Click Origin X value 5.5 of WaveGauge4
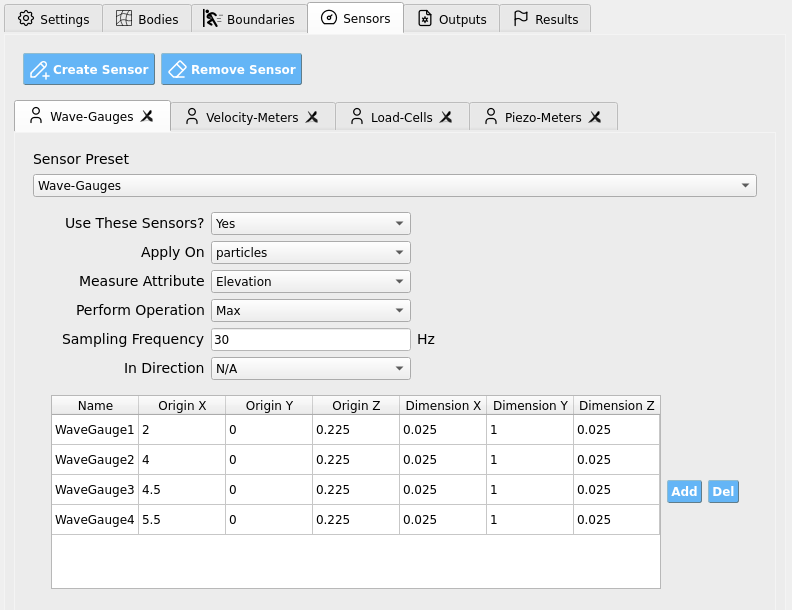Image resolution: width=792 pixels, height=610 pixels. [182, 520]
